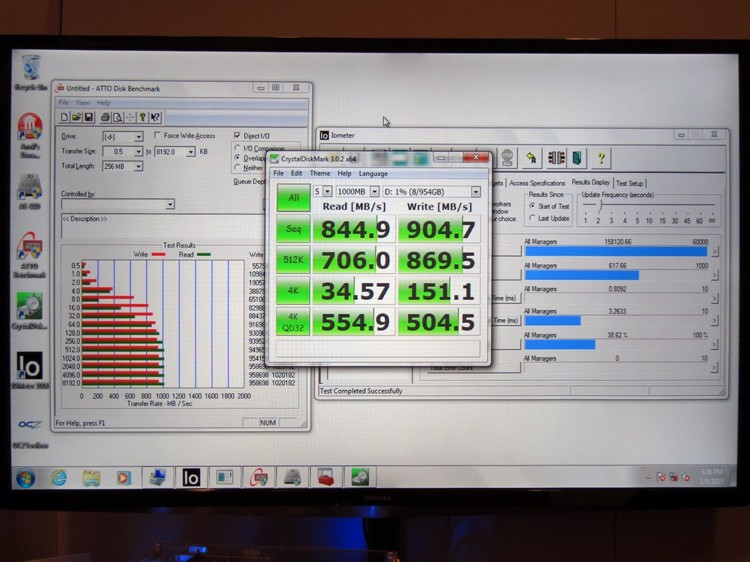Click the All Managers 38.62% blue bar
The height and width of the screenshot is (562, 750).
coord(560,344)
